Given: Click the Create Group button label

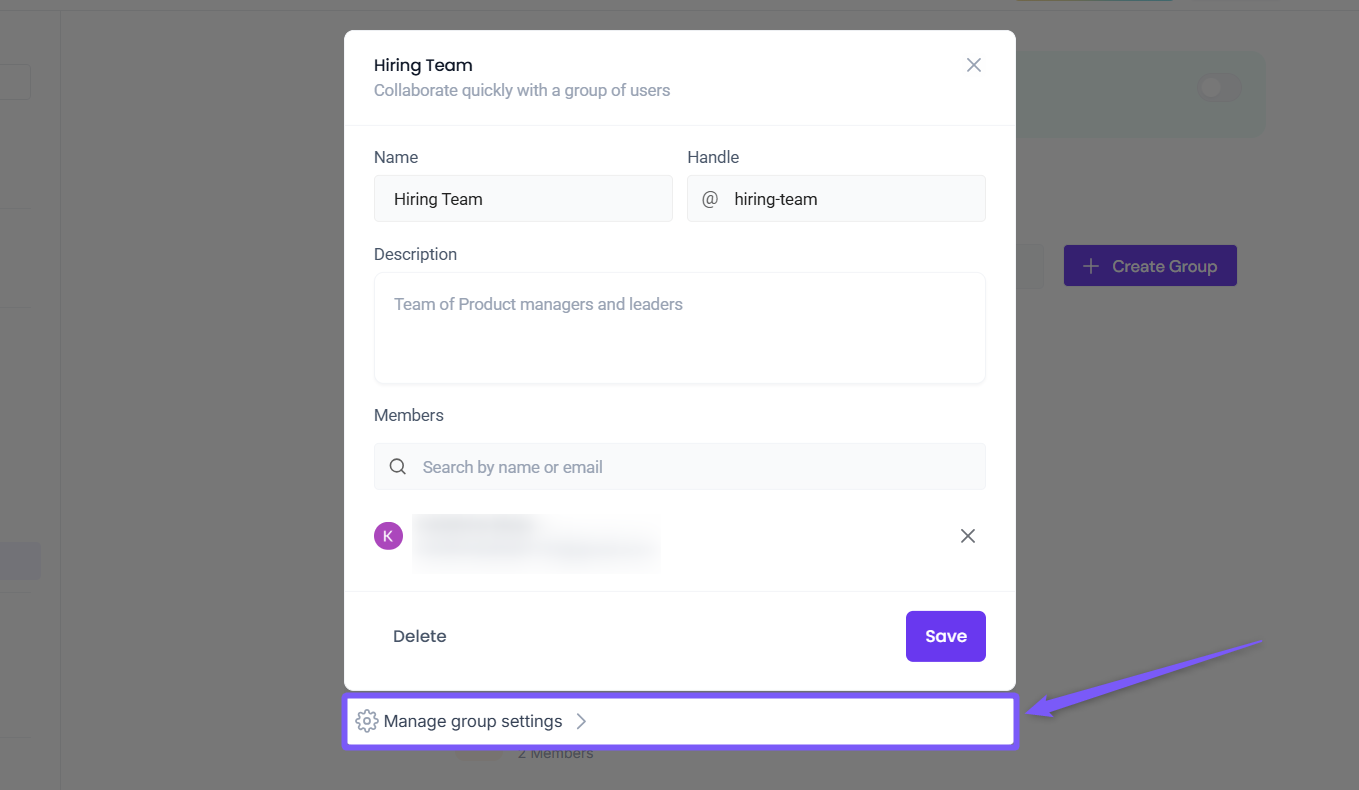Looking at the screenshot, I should coord(1164,266).
